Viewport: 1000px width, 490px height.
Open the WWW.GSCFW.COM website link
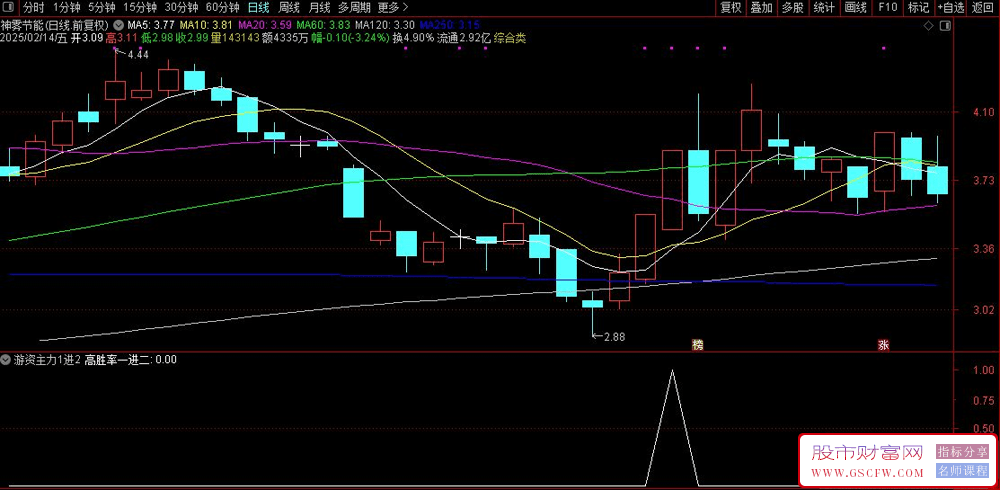(867, 473)
